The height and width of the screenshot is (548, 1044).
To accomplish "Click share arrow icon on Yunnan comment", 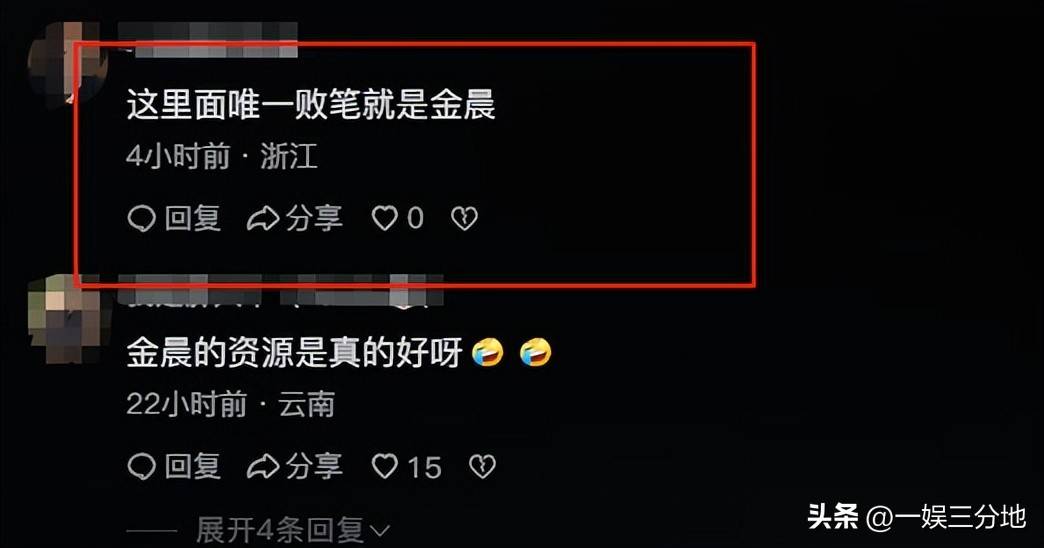I will coord(263,467).
